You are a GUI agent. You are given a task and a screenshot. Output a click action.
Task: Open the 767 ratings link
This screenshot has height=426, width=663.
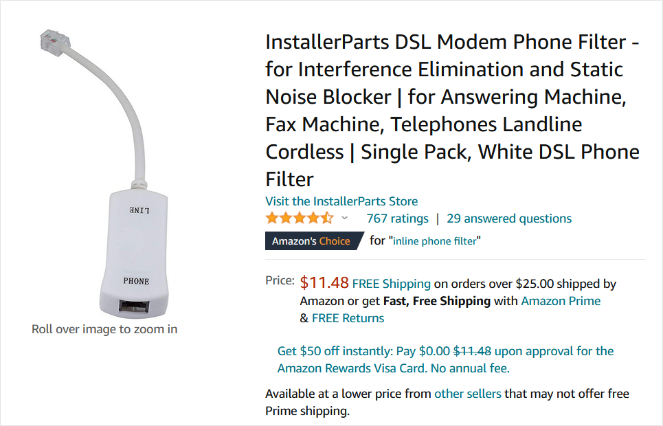(x=397, y=218)
